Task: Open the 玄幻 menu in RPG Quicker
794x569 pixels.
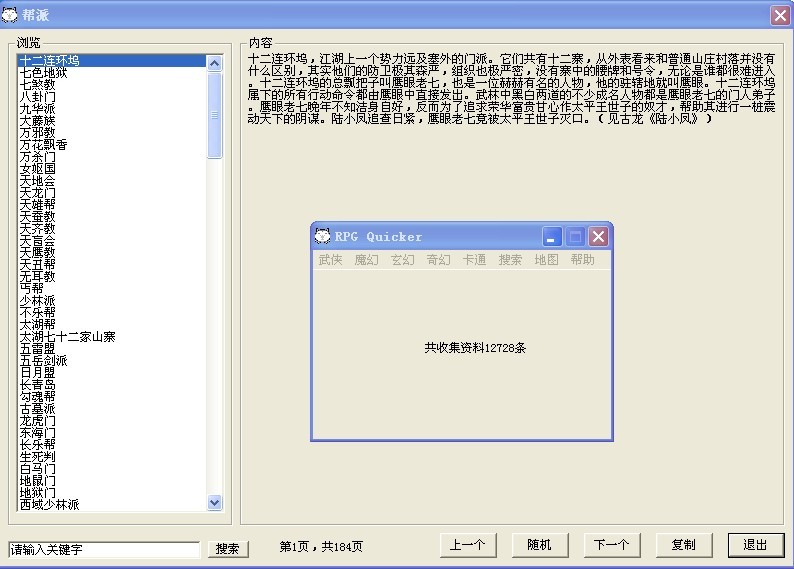Action: point(403,260)
